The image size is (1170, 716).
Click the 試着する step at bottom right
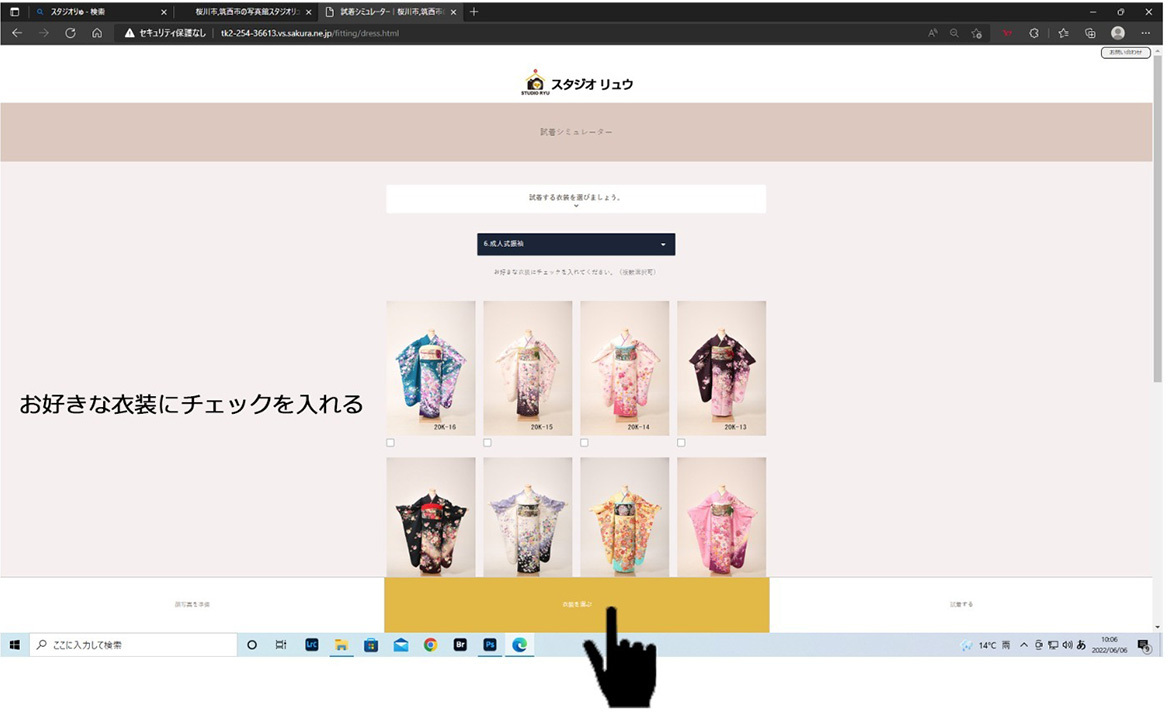[x=961, y=605]
